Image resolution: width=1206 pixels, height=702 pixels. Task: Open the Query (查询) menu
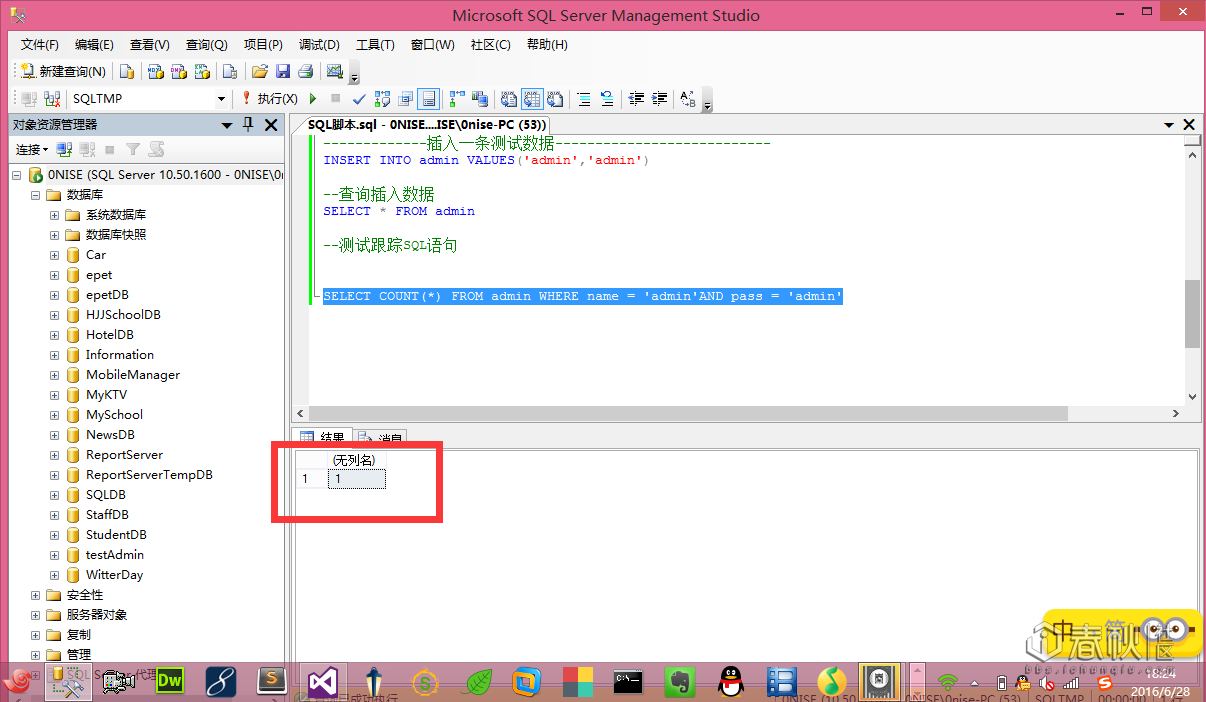pos(206,45)
